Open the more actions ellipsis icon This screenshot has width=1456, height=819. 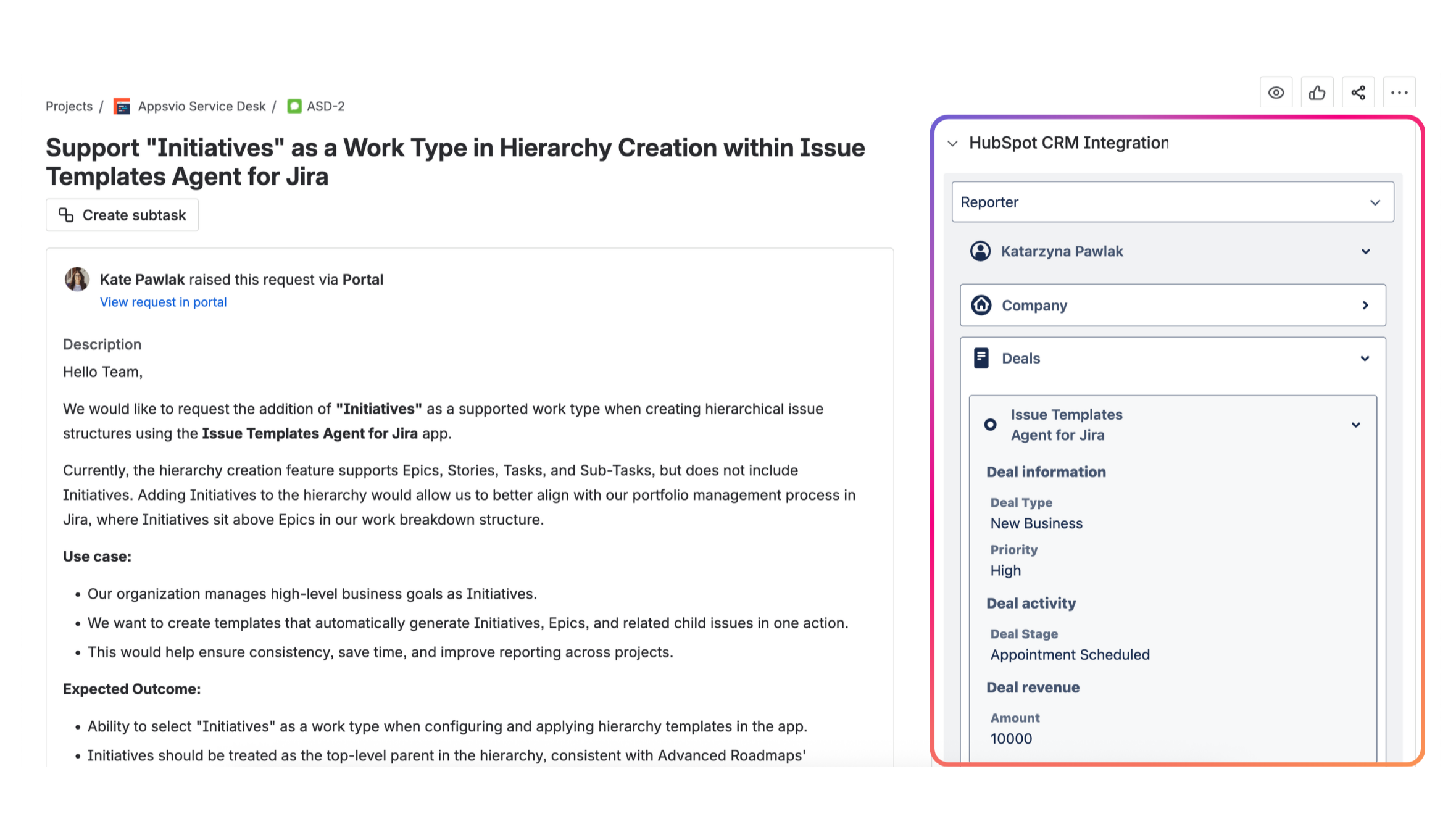tap(1399, 91)
